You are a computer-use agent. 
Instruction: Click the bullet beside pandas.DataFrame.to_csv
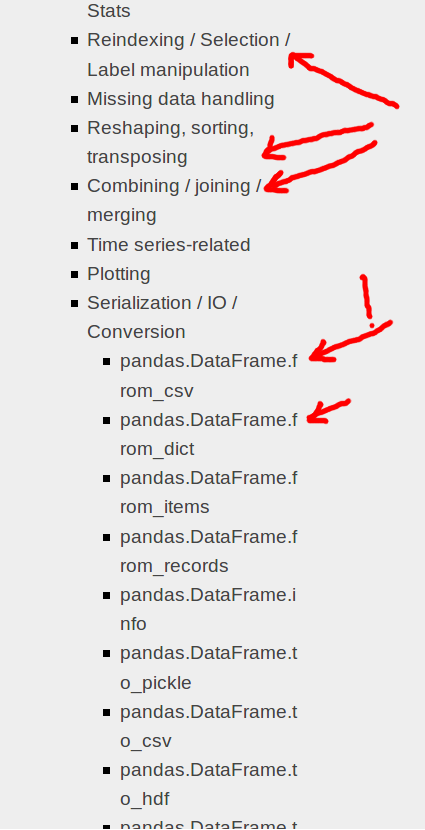107,712
